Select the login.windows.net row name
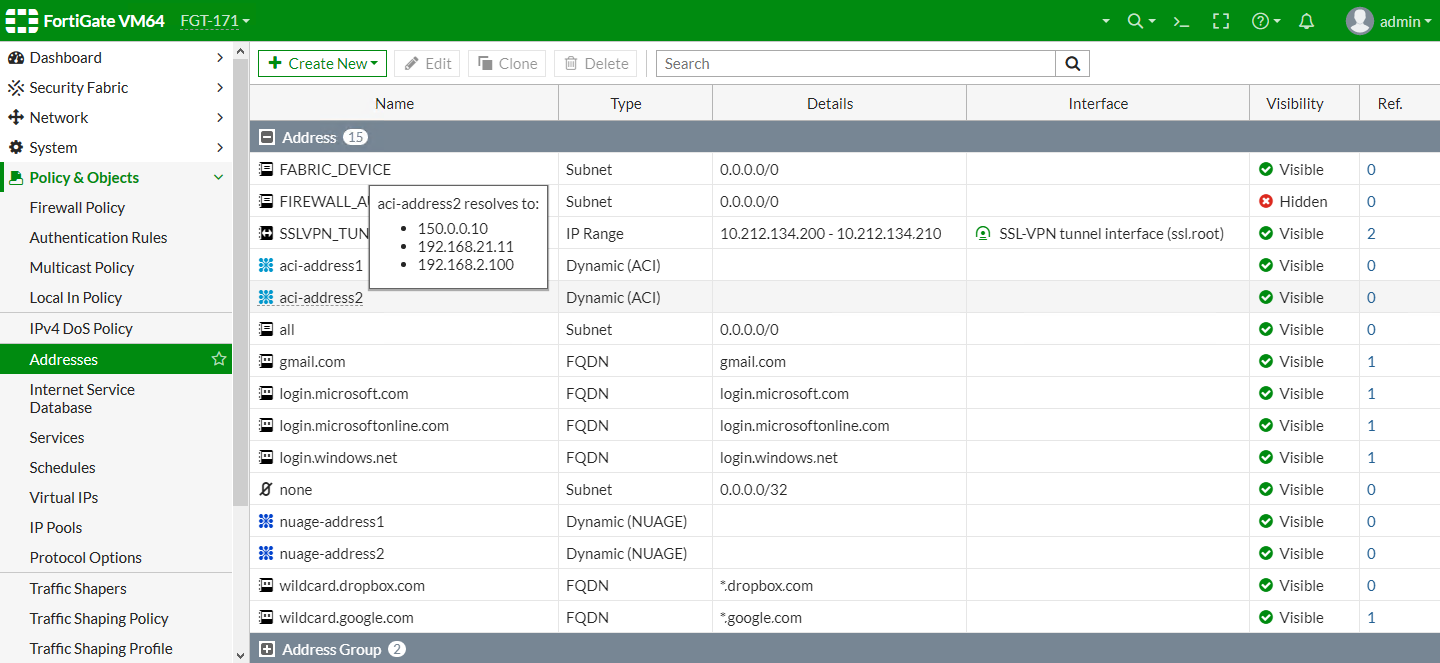 tap(338, 457)
